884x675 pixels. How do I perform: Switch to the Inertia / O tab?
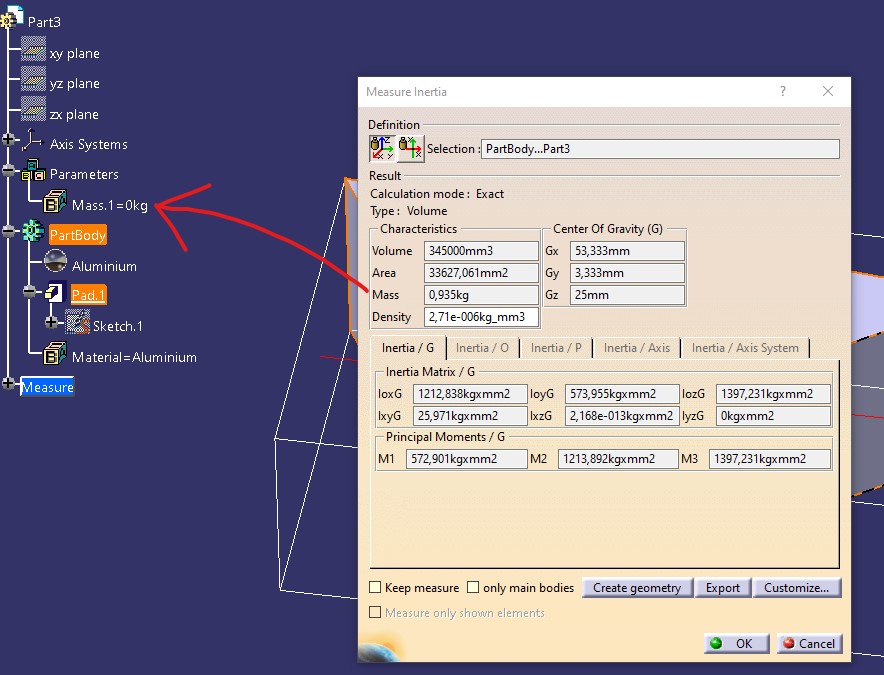click(x=482, y=348)
